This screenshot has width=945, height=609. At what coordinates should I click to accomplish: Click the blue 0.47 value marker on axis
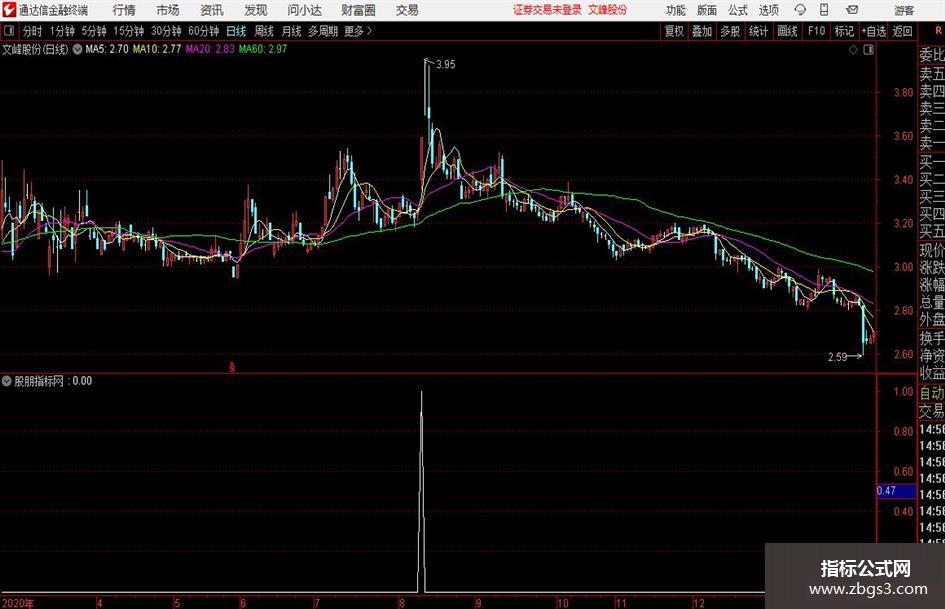(x=896, y=491)
